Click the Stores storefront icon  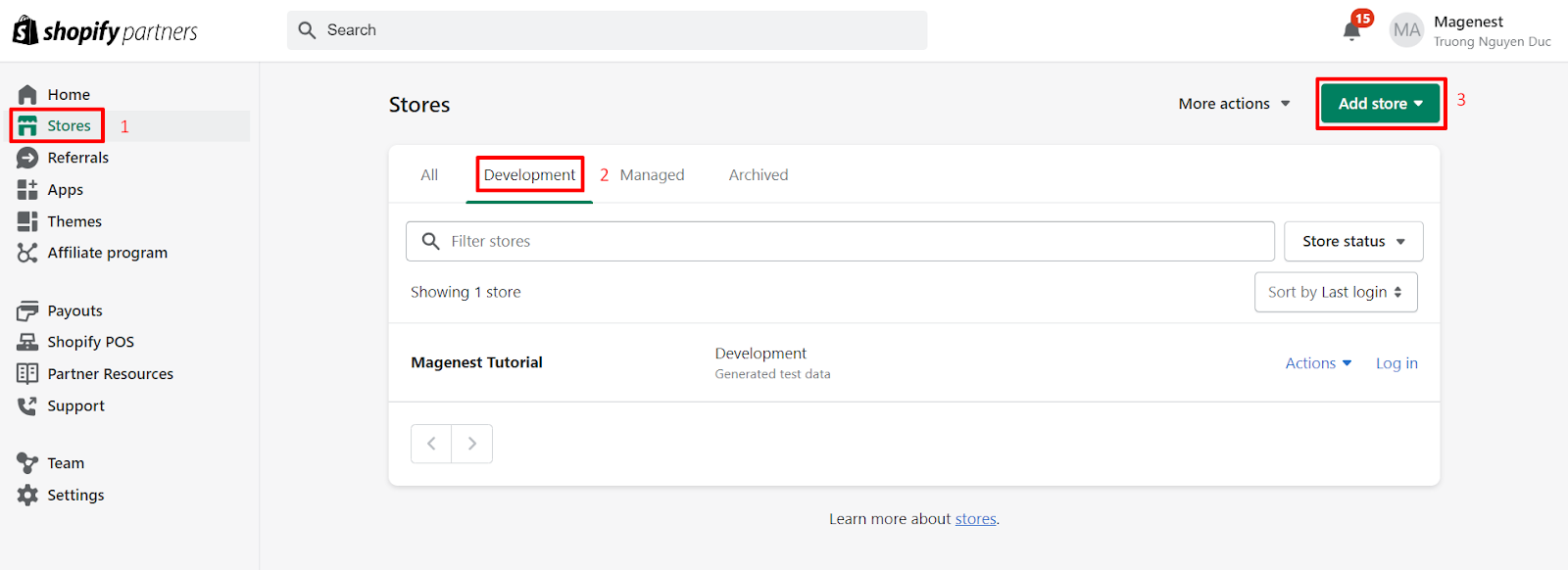pos(27,126)
